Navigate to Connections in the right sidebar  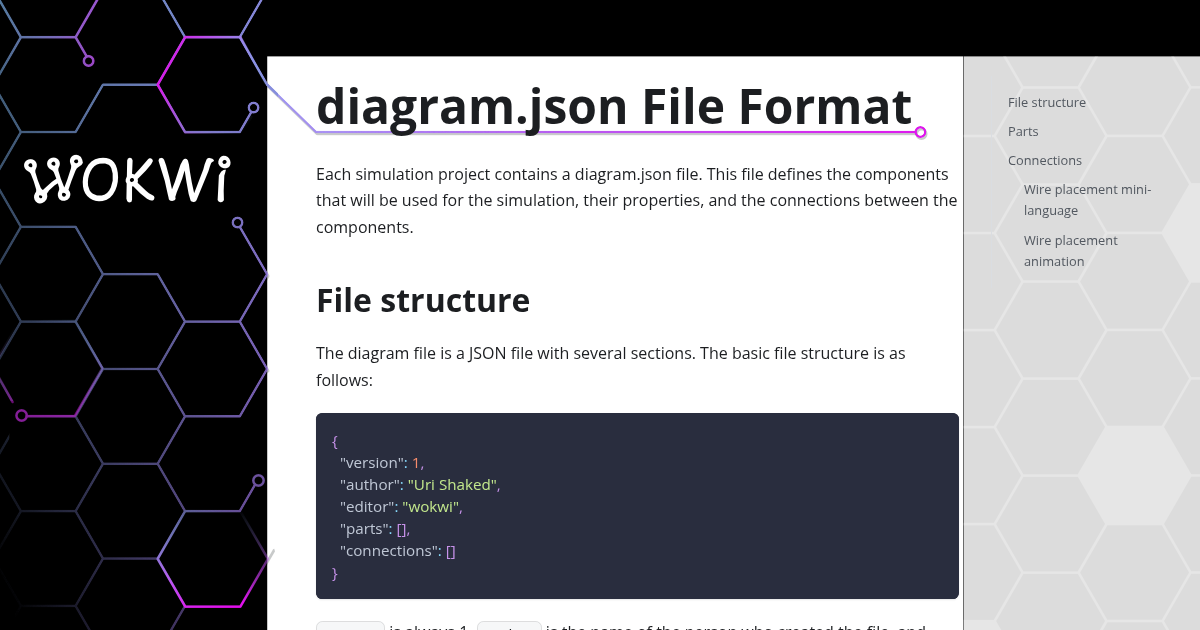pos(1044,160)
